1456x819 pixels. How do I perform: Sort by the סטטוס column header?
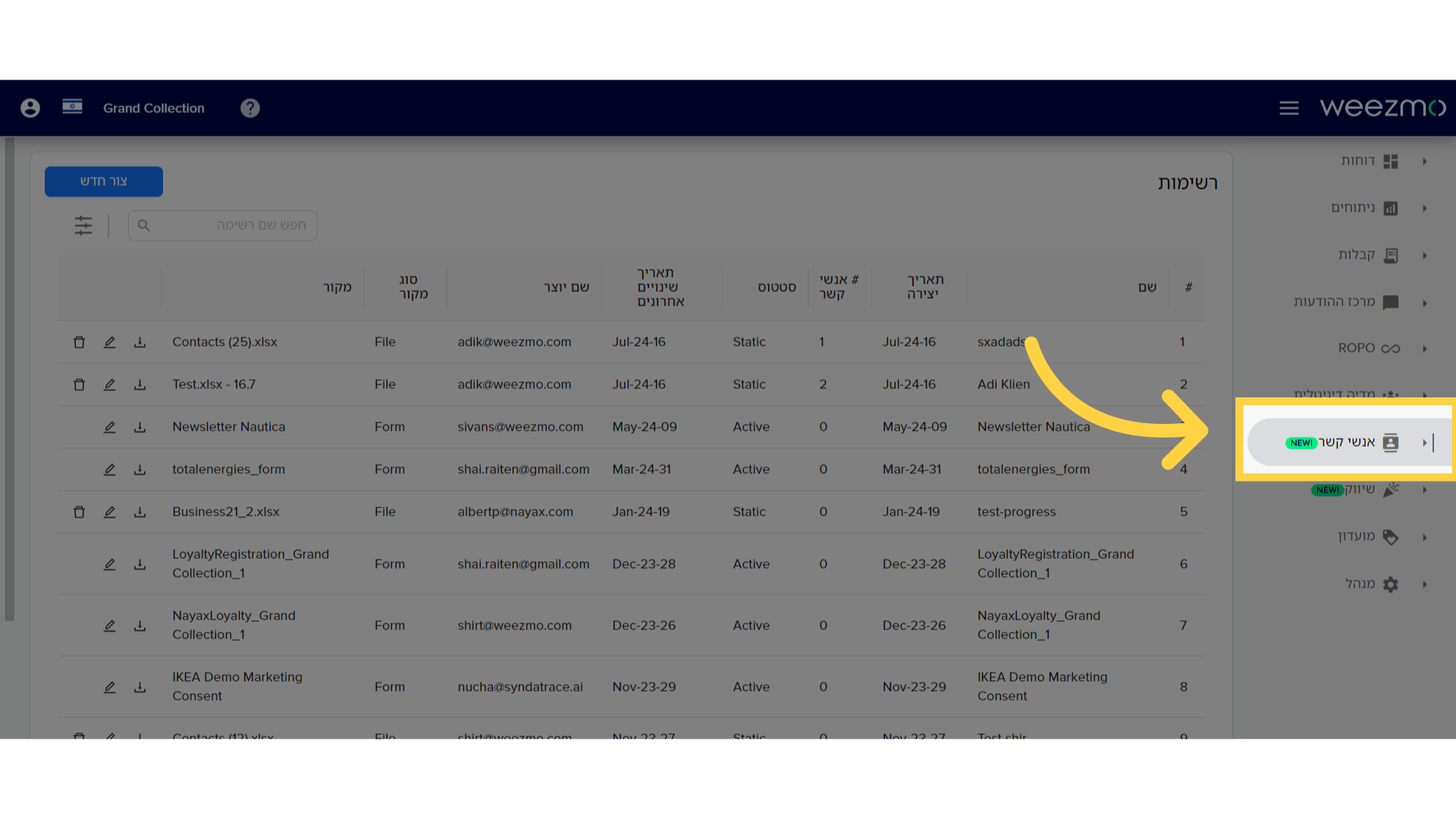(x=777, y=287)
